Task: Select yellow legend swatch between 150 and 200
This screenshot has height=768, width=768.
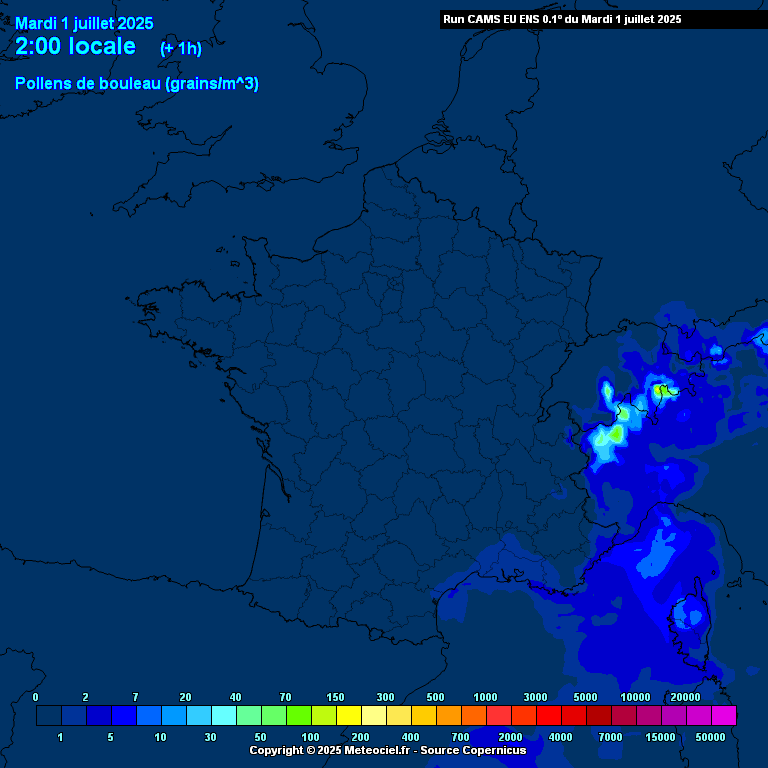Action: point(349,715)
